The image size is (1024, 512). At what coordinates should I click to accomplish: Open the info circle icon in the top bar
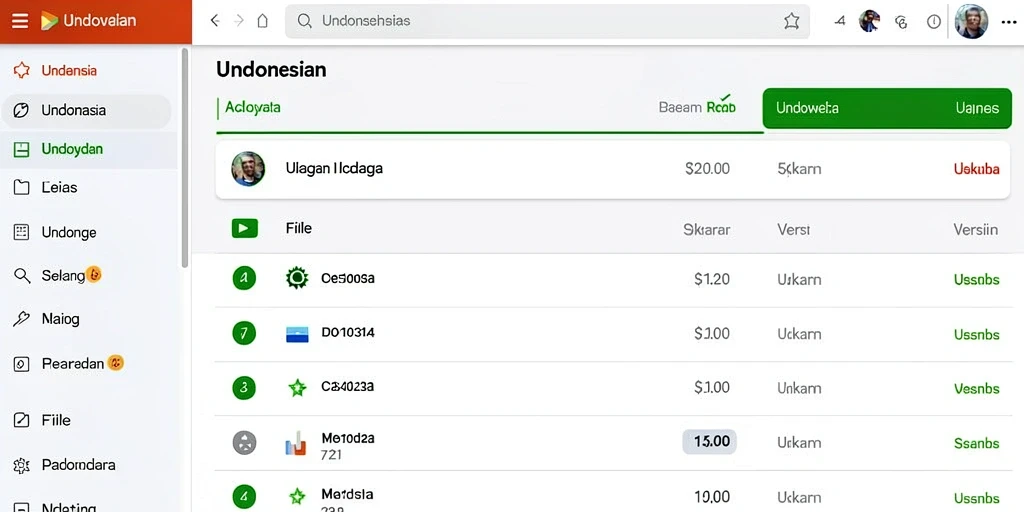tap(934, 22)
